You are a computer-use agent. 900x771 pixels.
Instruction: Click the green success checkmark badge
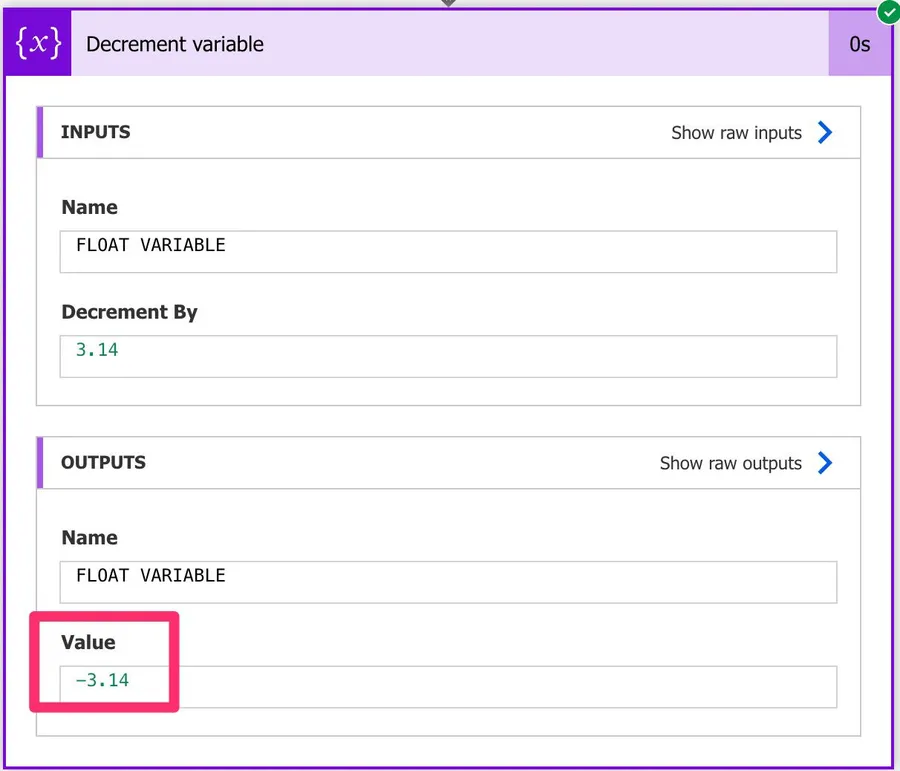click(x=887, y=12)
